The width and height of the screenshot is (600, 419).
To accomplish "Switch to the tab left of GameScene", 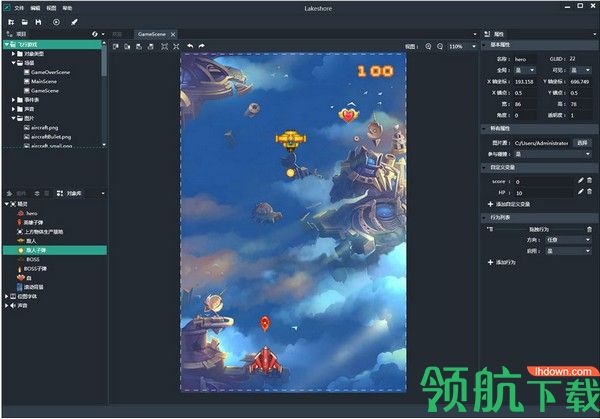I will 118,34.
